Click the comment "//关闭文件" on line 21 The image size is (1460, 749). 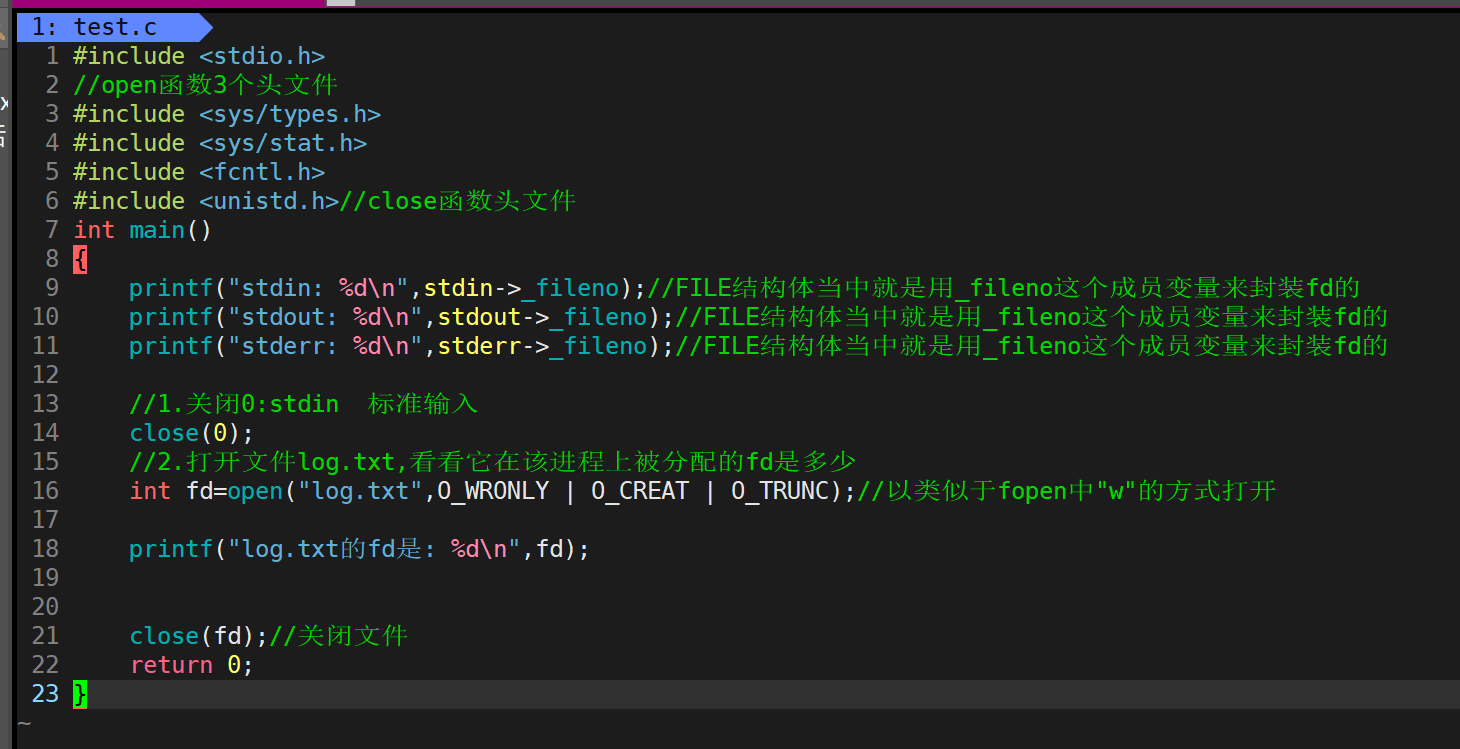coord(339,636)
